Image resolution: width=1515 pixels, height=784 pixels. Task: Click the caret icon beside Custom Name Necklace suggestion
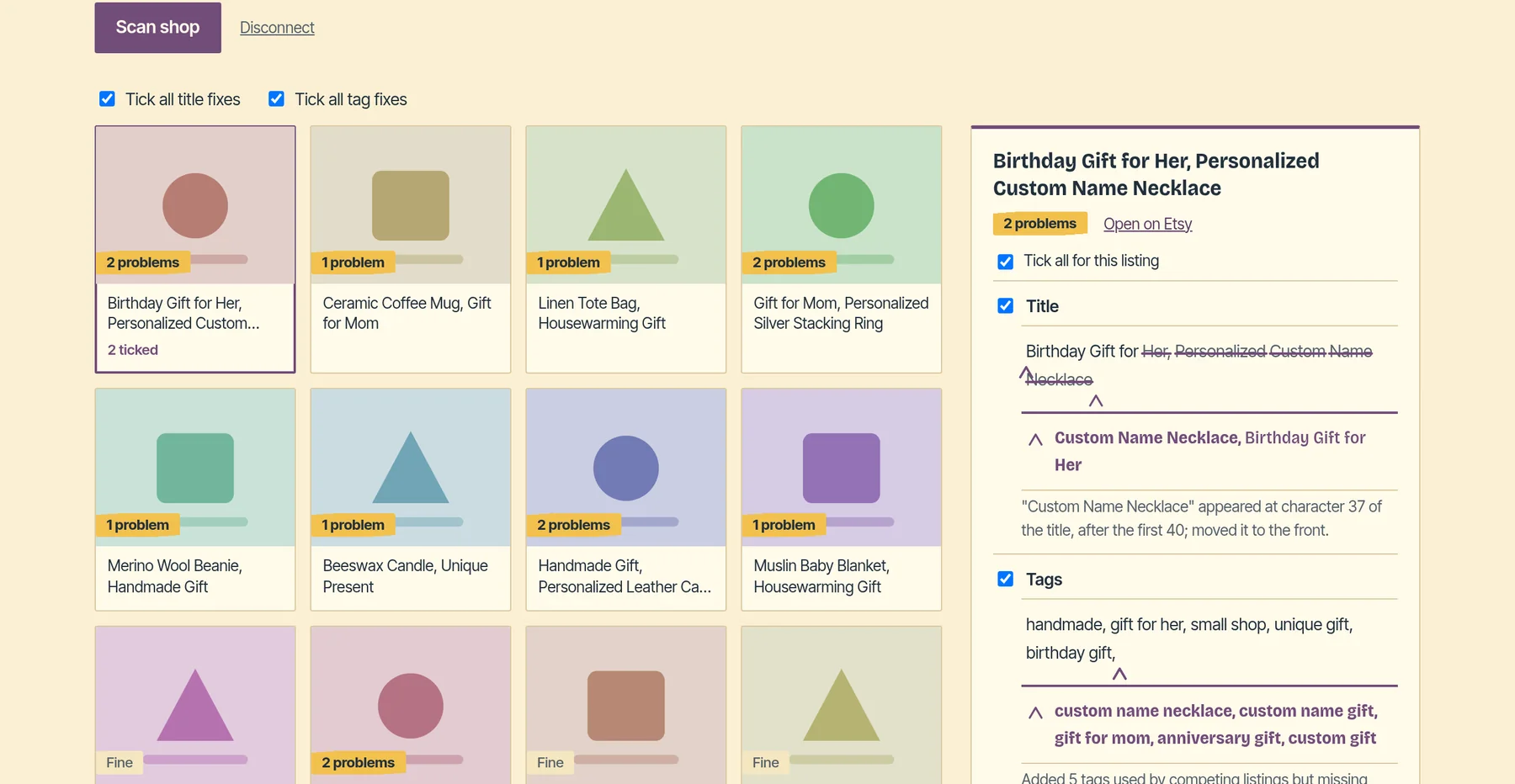(x=1035, y=440)
